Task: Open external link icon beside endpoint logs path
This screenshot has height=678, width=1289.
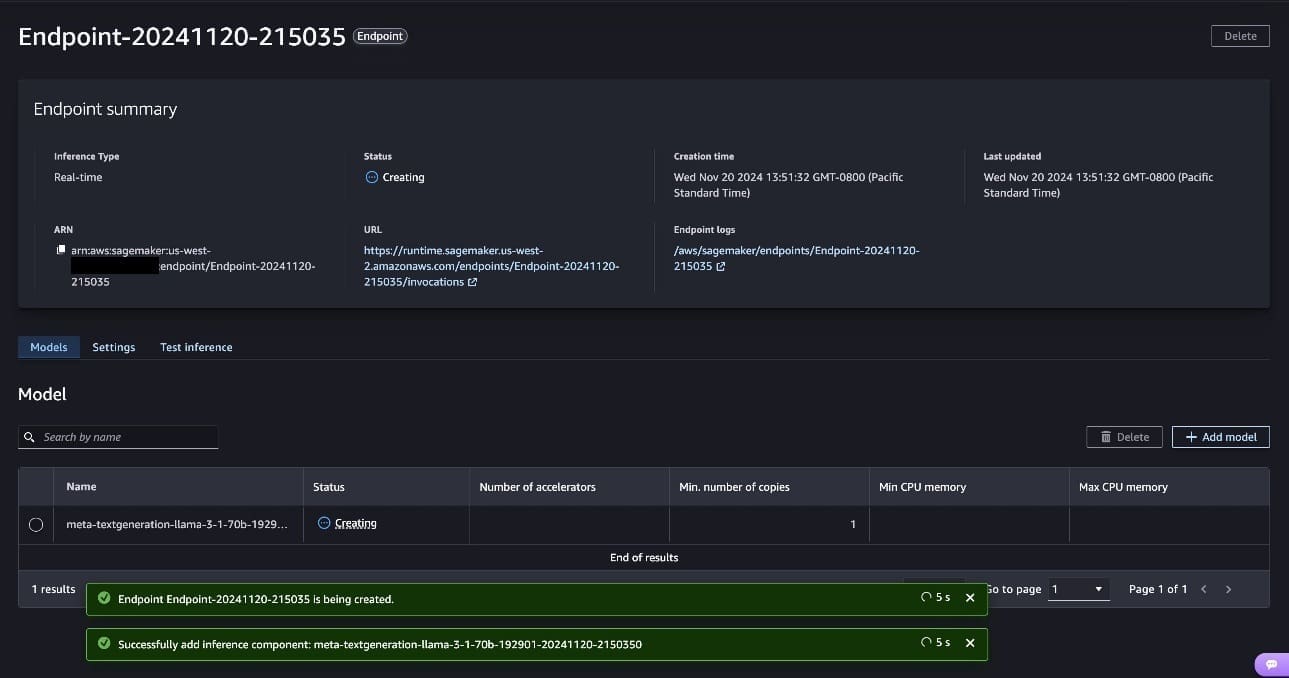Action: (721, 267)
